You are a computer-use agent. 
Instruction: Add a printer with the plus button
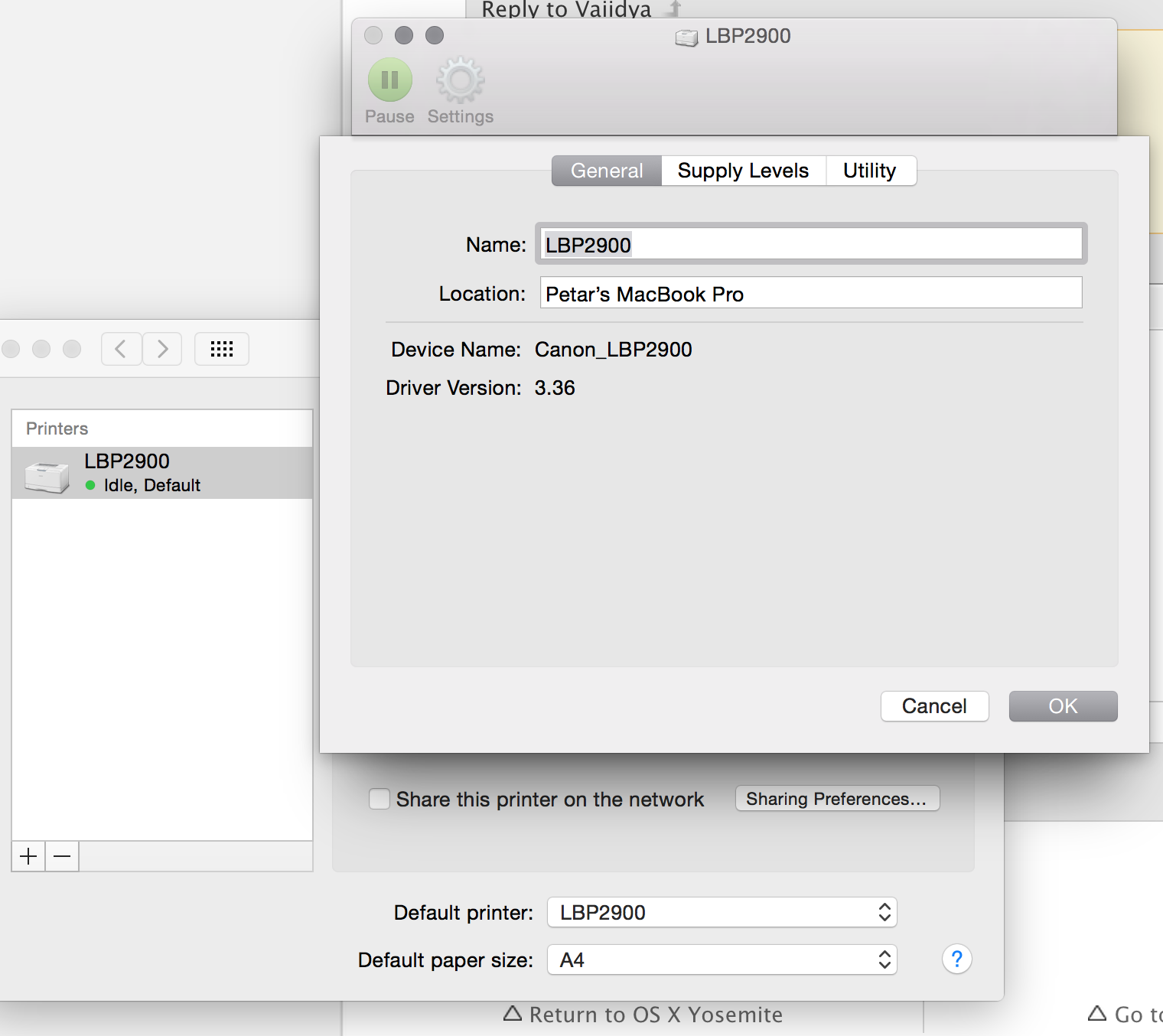tap(28, 856)
